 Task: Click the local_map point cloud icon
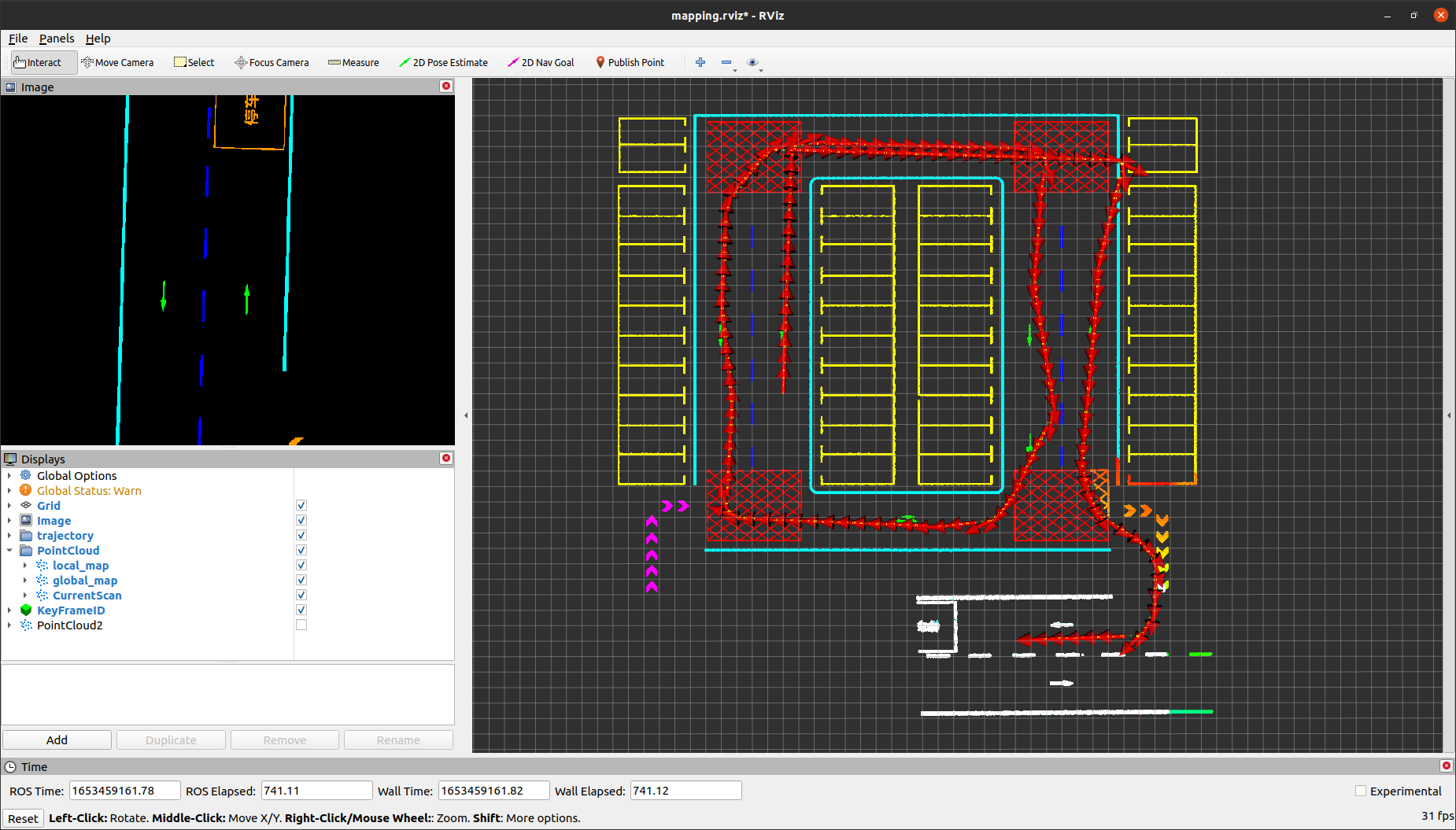click(42, 565)
